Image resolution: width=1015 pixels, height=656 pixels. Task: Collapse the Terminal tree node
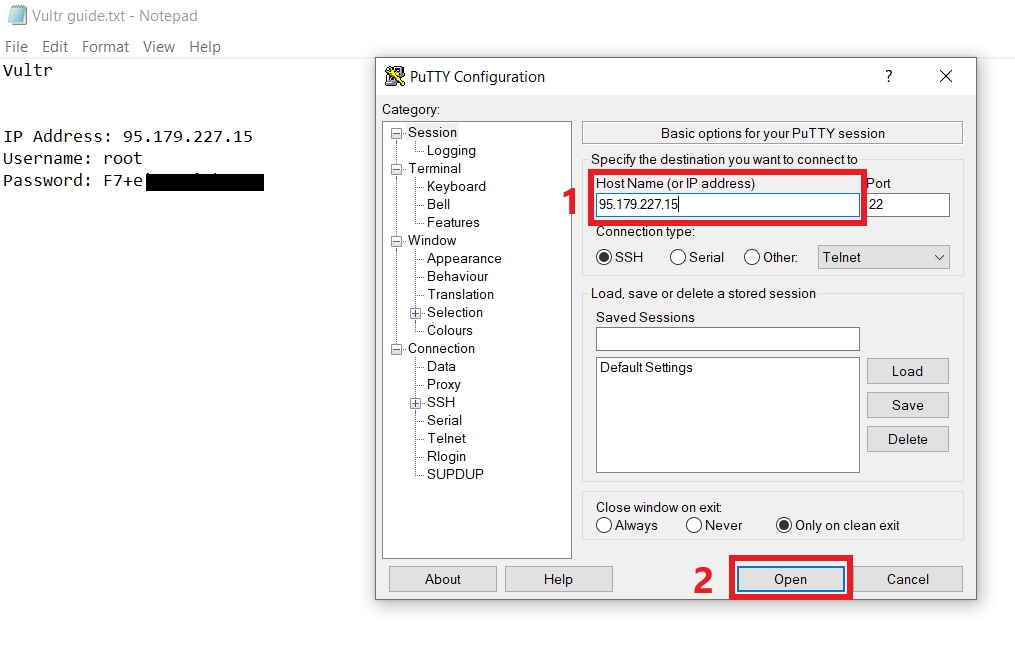coord(396,170)
